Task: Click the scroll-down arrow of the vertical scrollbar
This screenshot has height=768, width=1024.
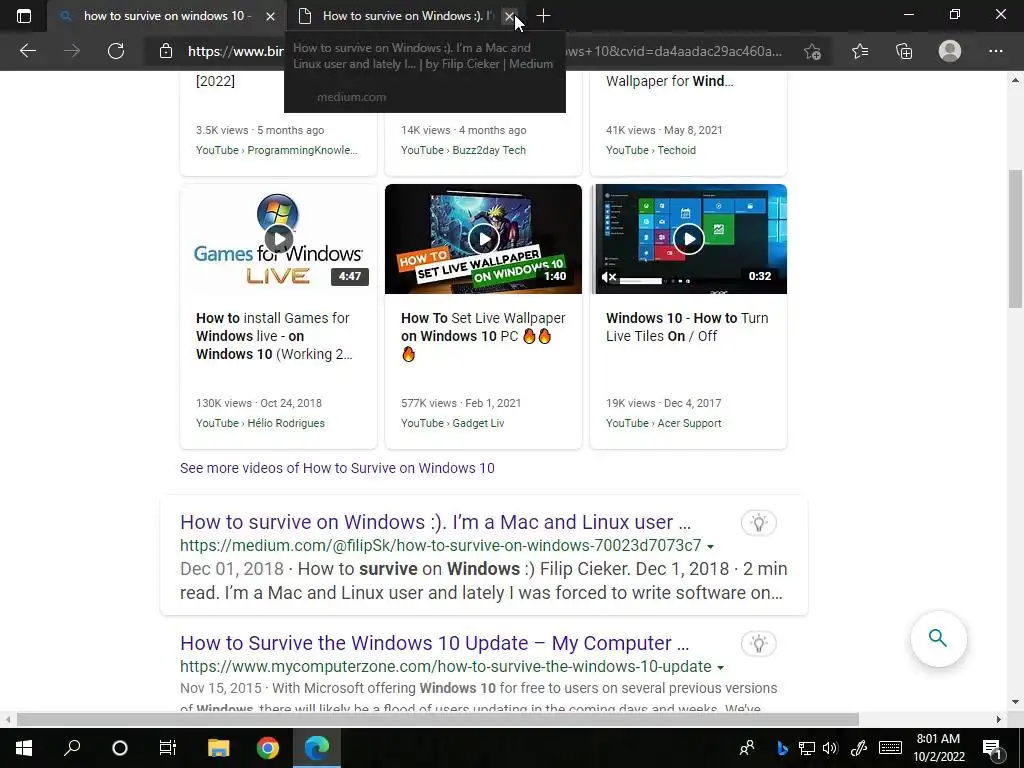Action: point(1015,703)
